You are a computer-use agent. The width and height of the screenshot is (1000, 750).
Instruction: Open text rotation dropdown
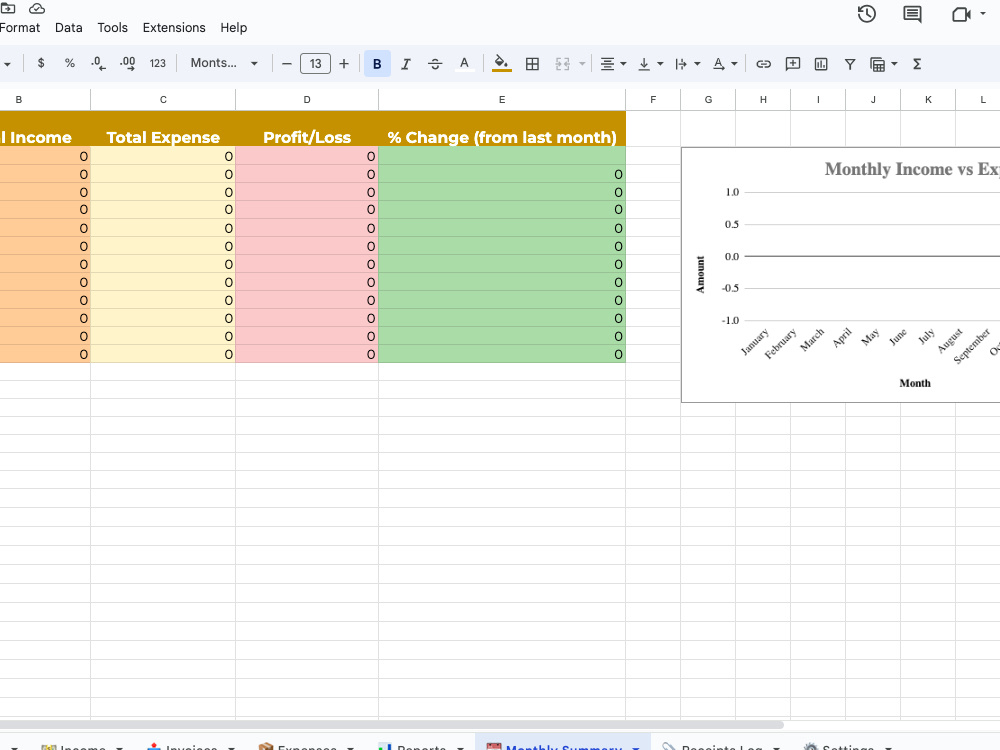tap(724, 64)
